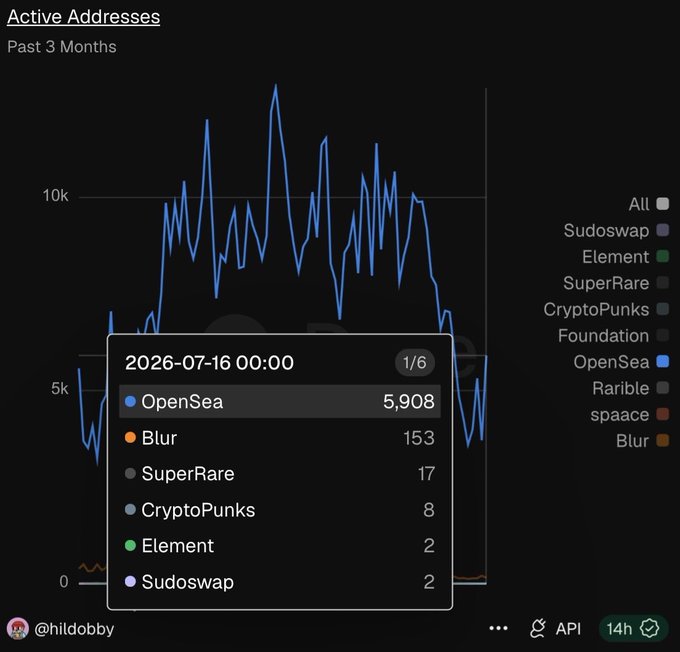Click the tooltip date 2026-07-16 00:00
Viewport: 680px width, 652px height.
point(209,363)
